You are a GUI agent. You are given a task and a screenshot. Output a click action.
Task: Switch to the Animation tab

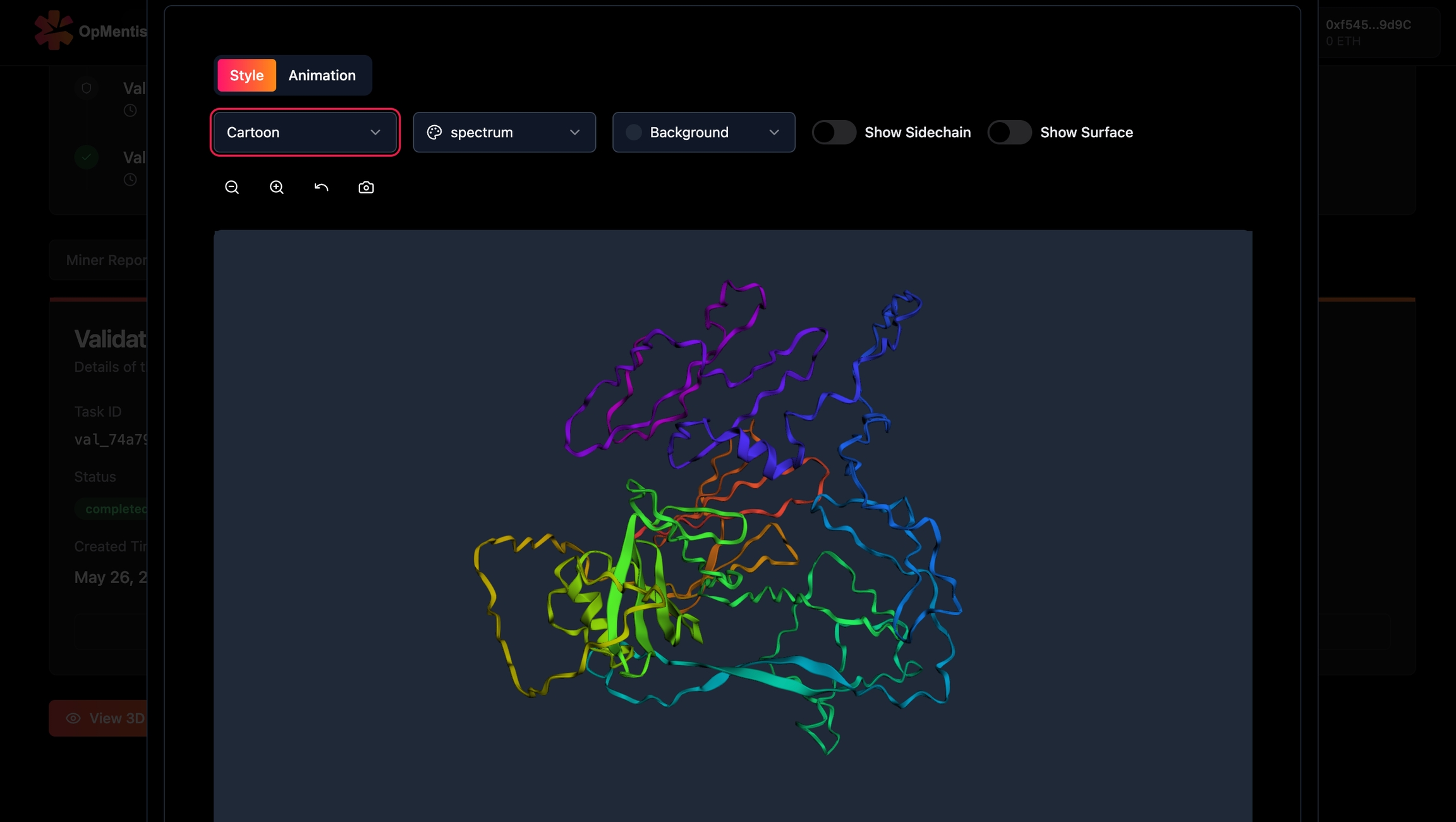pyautogui.click(x=322, y=75)
